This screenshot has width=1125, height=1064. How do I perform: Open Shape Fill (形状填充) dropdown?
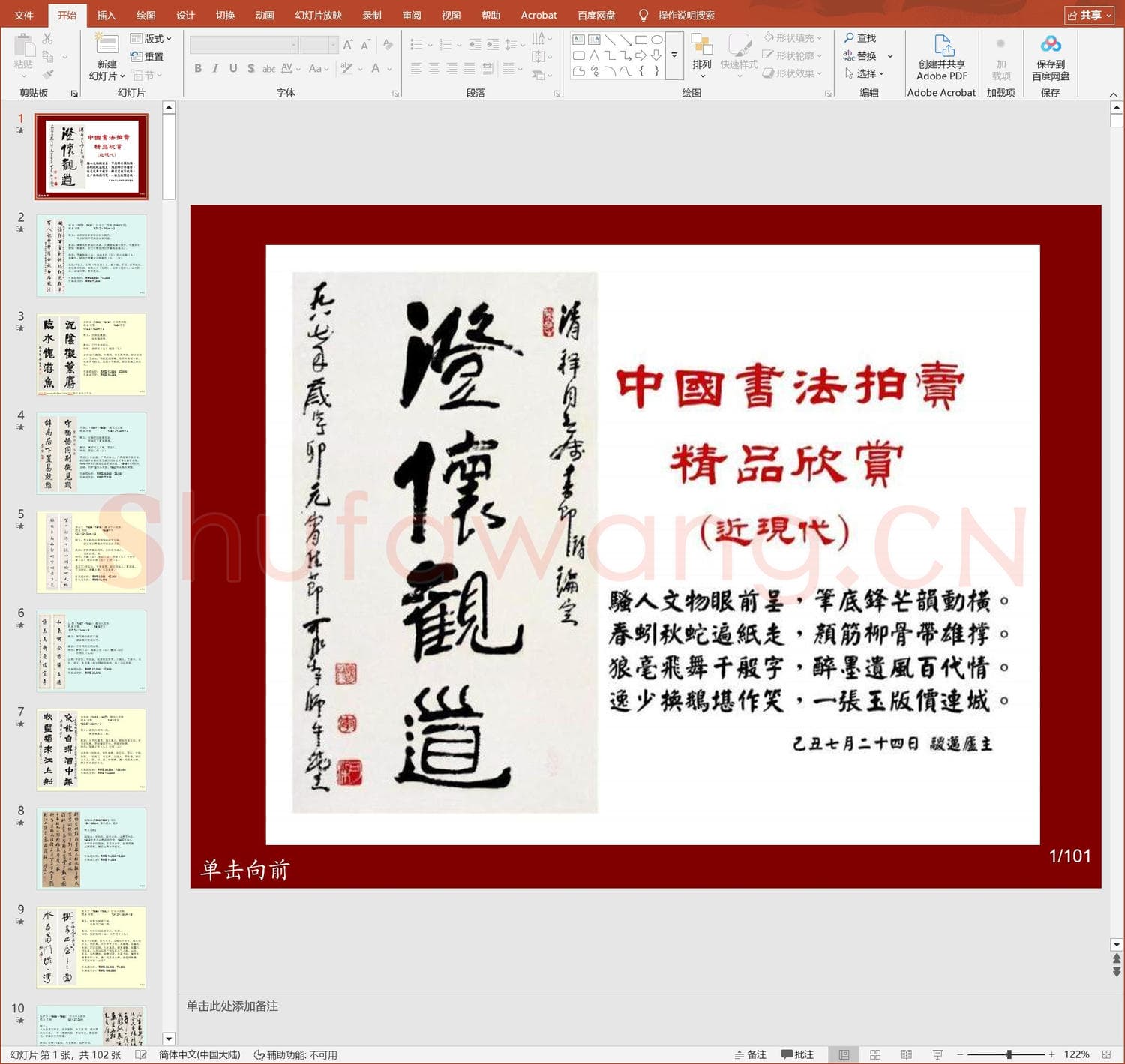tap(793, 37)
